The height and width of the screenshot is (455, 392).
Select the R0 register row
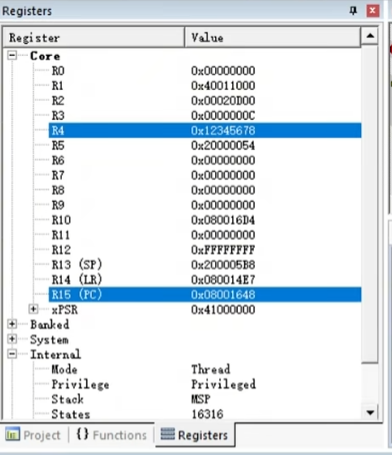205,71
